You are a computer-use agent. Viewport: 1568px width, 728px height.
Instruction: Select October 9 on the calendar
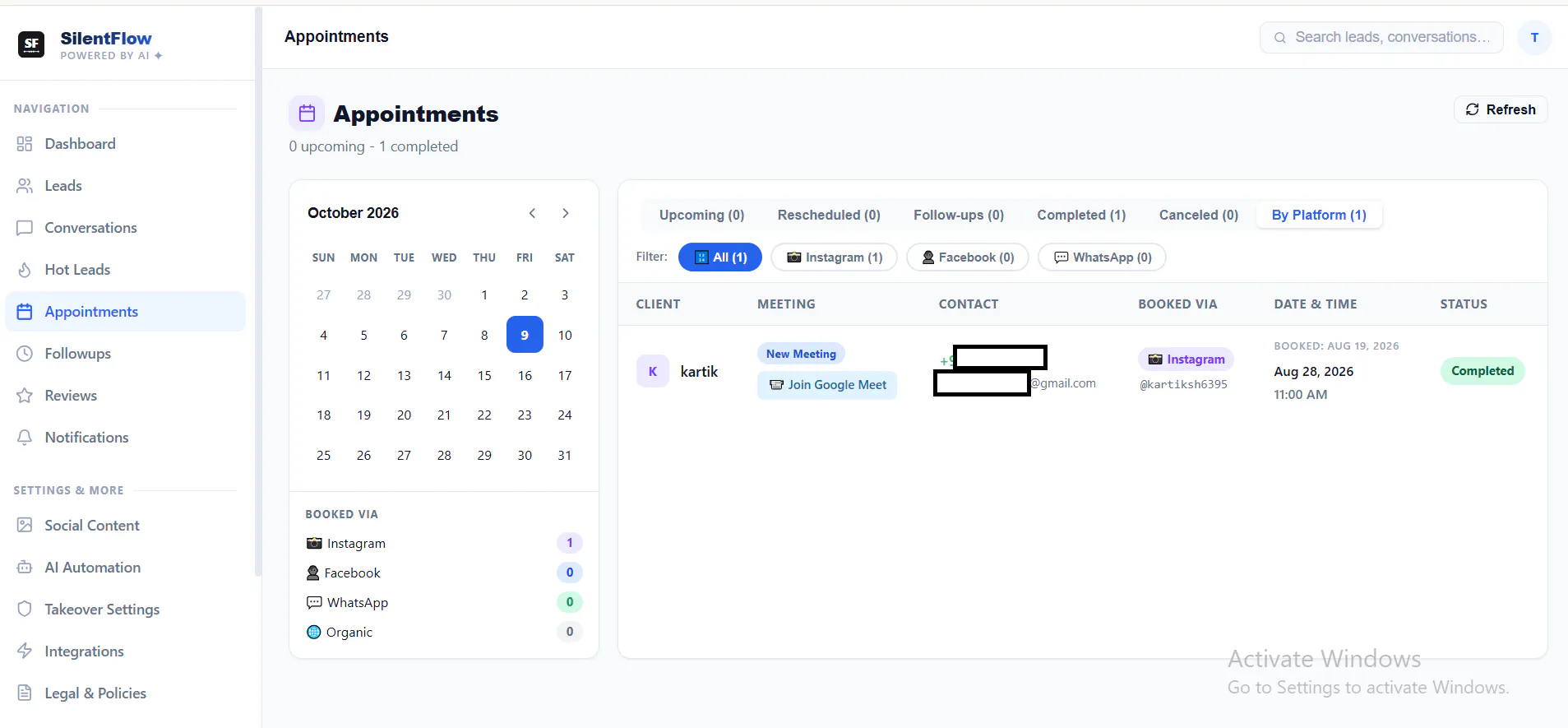tap(525, 335)
